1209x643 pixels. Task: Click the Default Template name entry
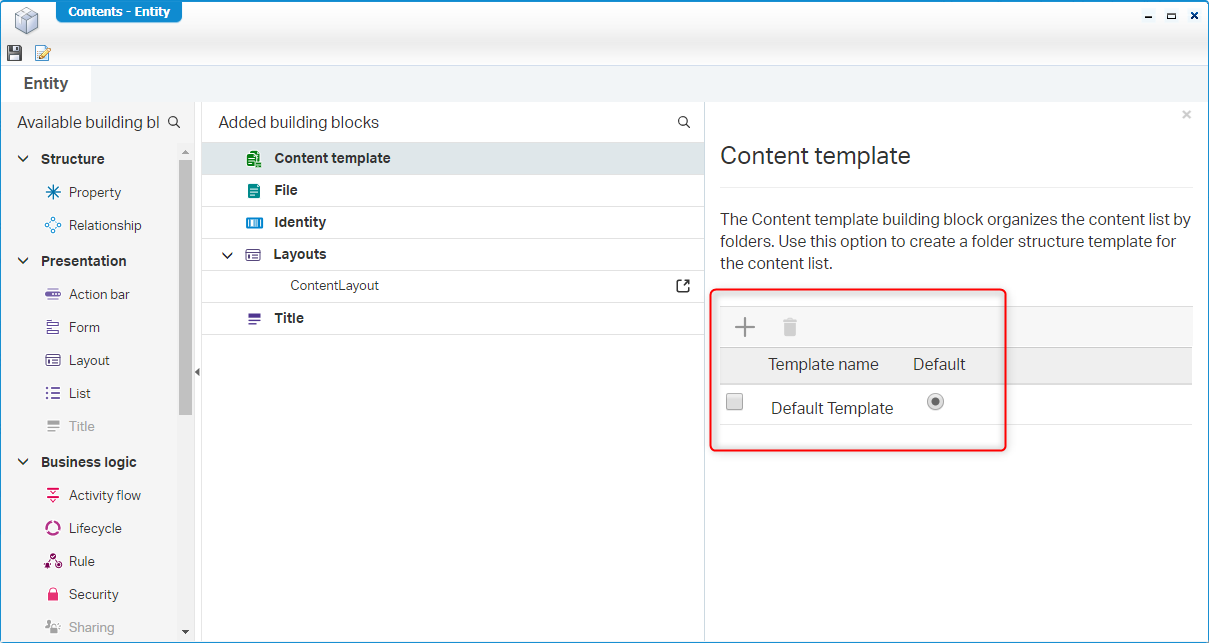pyautogui.click(x=832, y=408)
